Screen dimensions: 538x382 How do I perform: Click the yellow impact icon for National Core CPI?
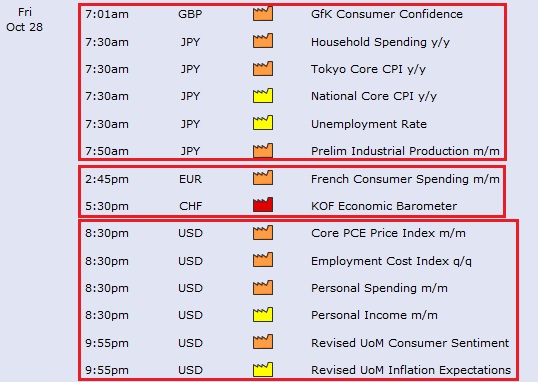pyautogui.click(x=263, y=96)
